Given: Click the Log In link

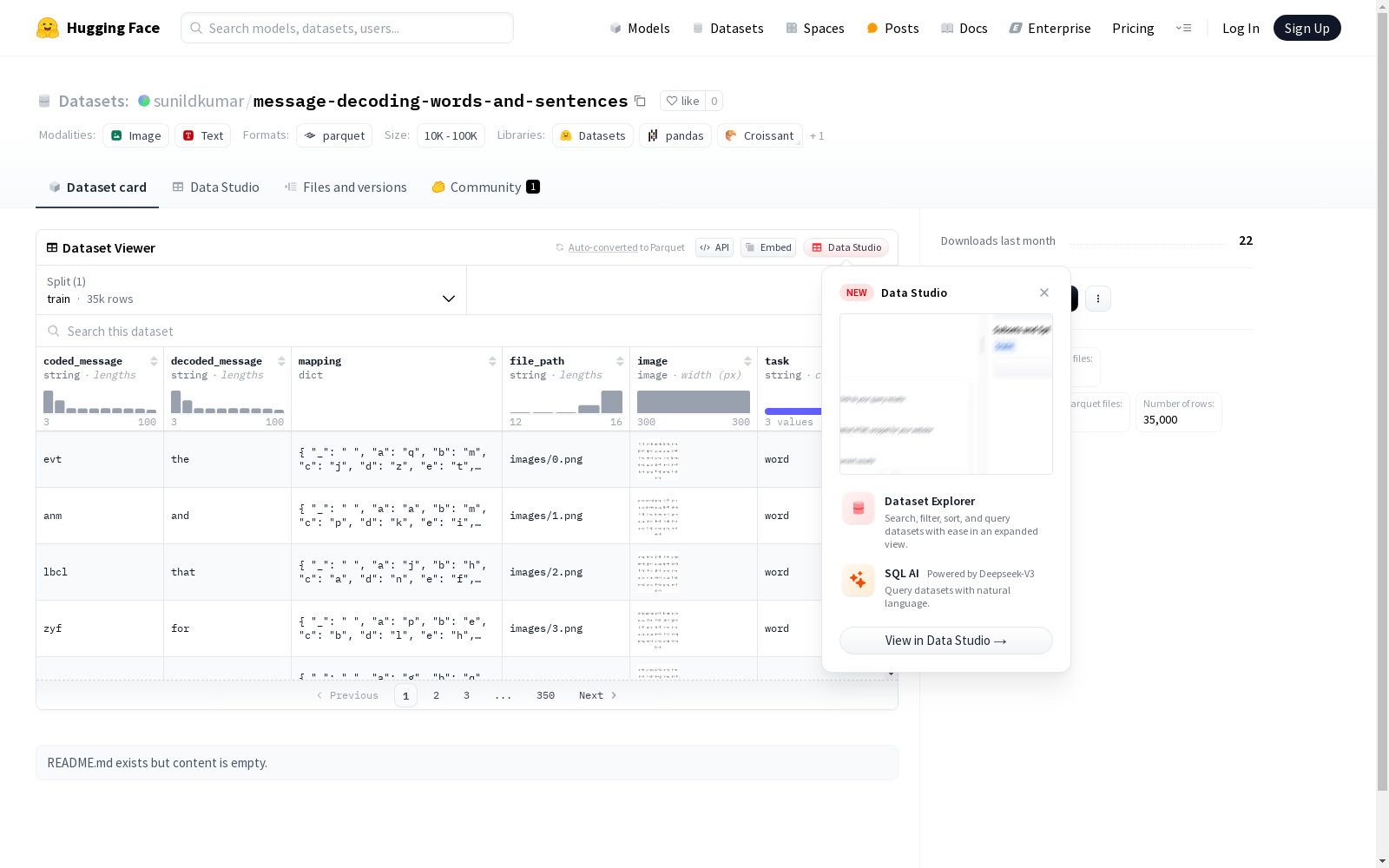Looking at the screenshot, I should pos(1241,28).
